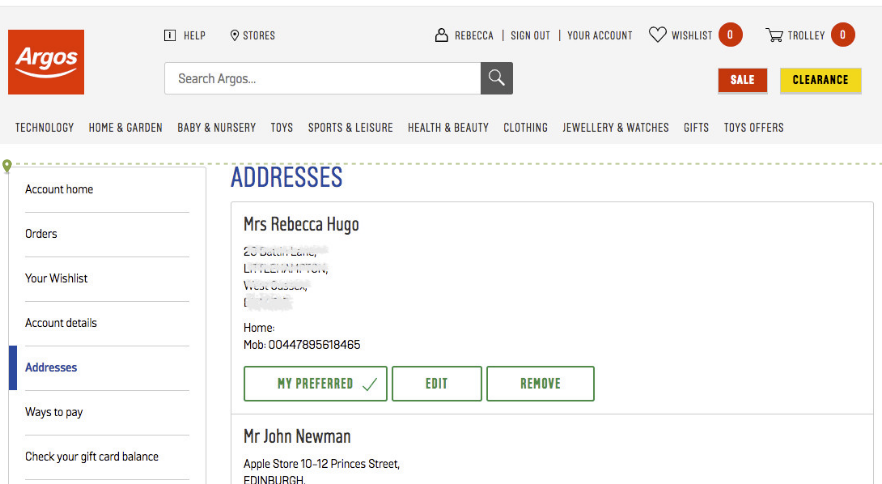Select Addresses in the sidebar

pos(51,367)
